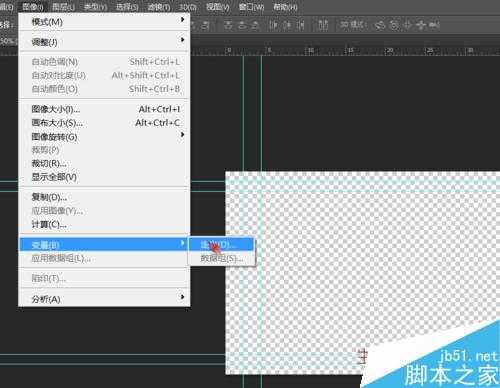Viewport: 500px width, 388px height.
Task: Expand the 图像旋转(G) submenu arrow
Action: click(182, 134)
